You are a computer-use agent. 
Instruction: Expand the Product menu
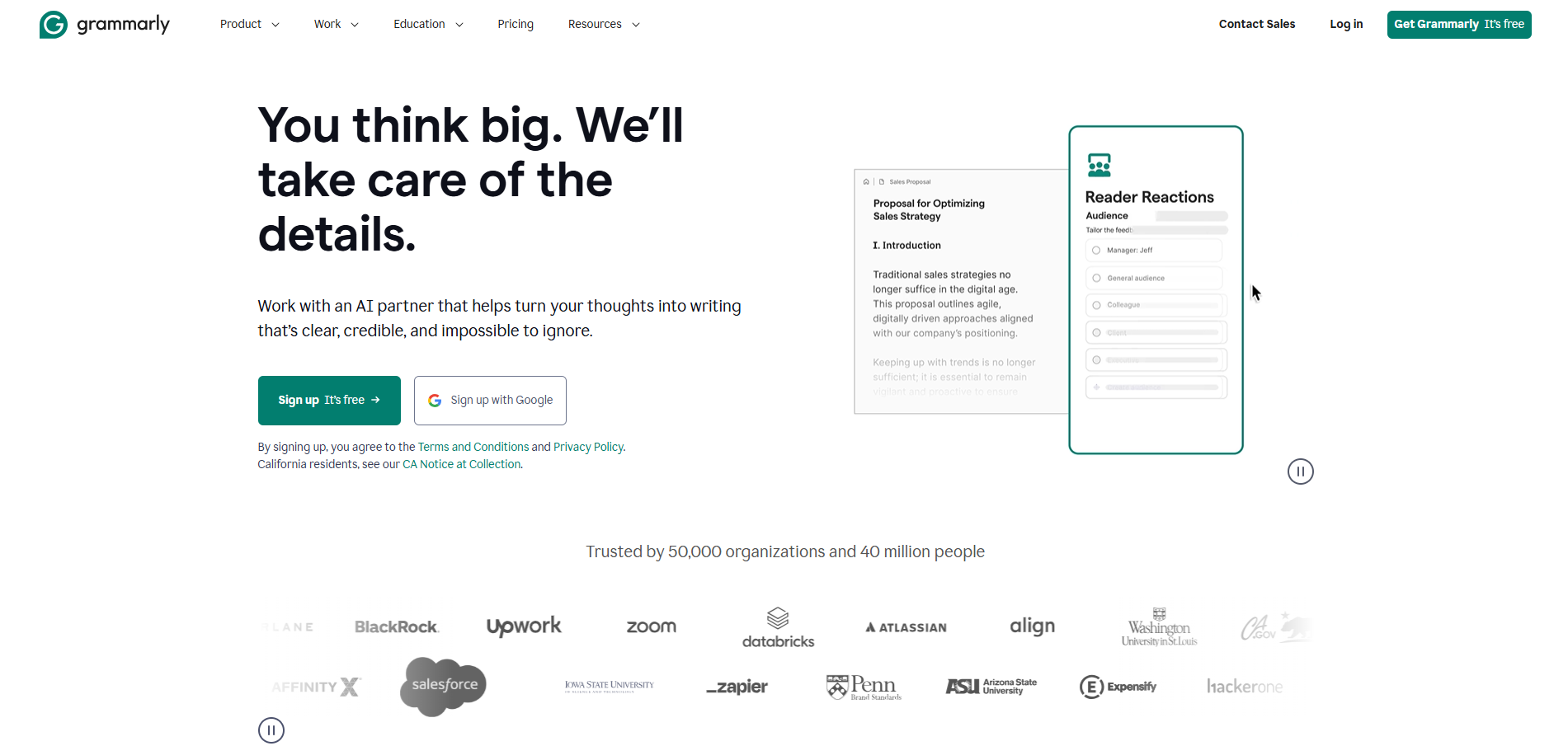coord(249,24)
